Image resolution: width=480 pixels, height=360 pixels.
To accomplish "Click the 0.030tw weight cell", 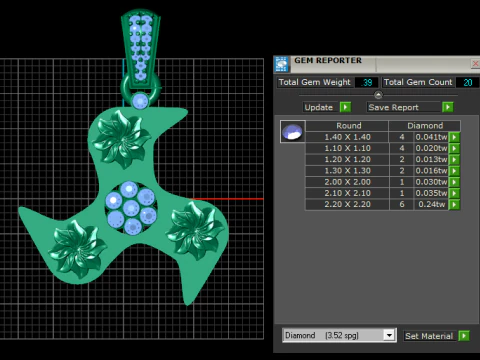I will (431, 182).
